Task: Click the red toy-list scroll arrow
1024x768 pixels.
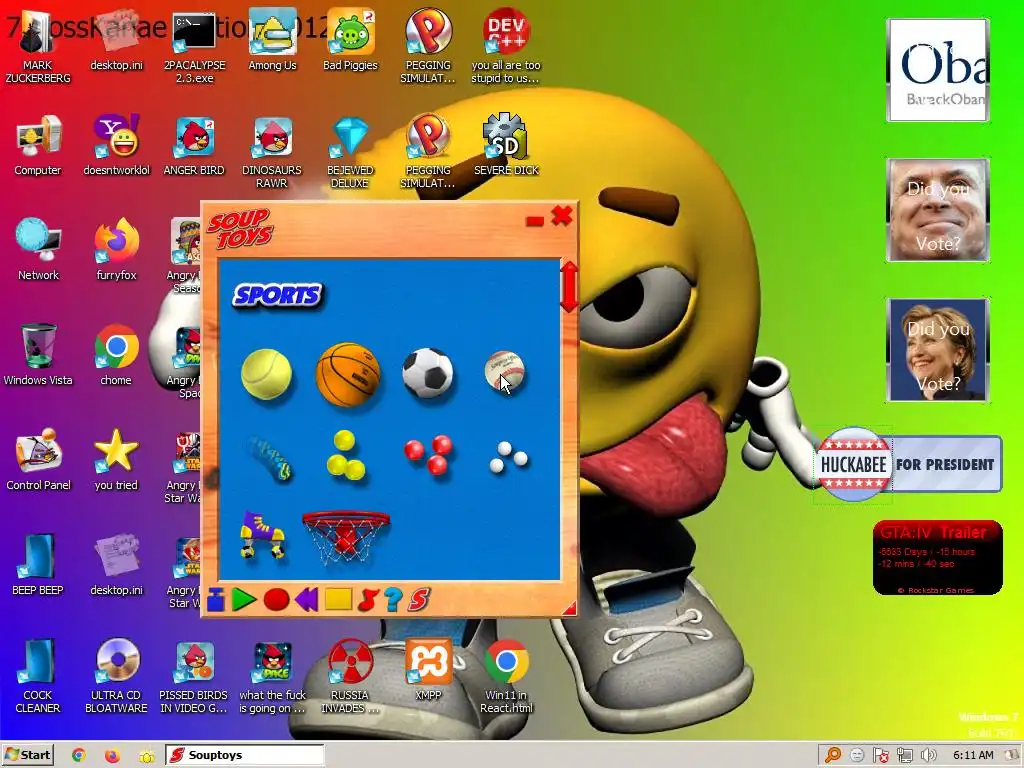Action: tap(569, 287)
